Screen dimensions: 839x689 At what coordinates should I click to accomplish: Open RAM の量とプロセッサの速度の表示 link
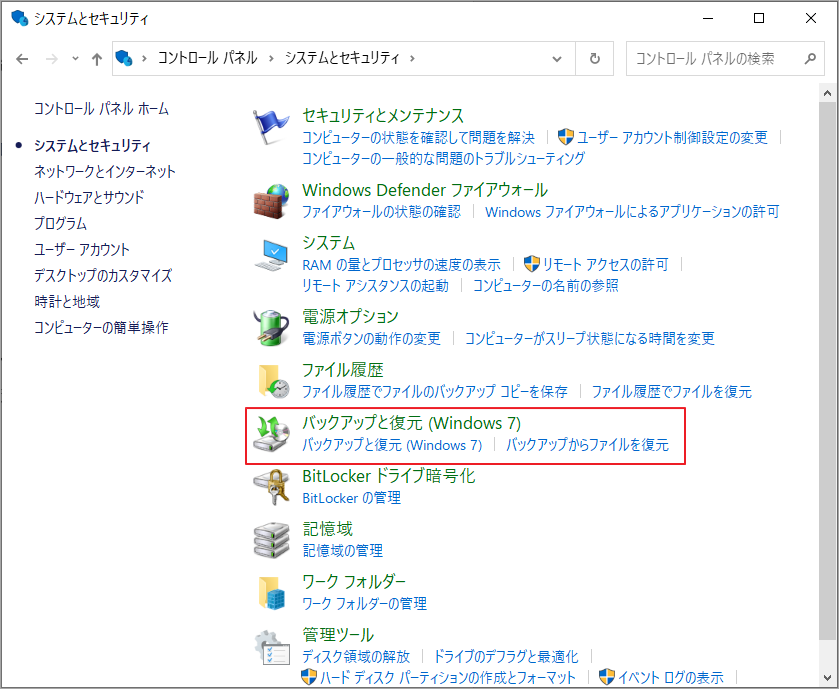click(401, 265)
